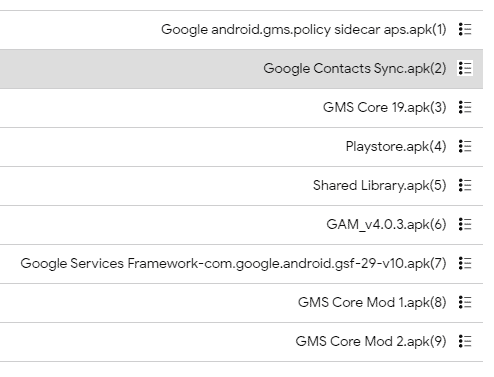Open list icon for GMS Core Mod 2.apk
This screenshot has width=494, height=377.
point(465,341)
